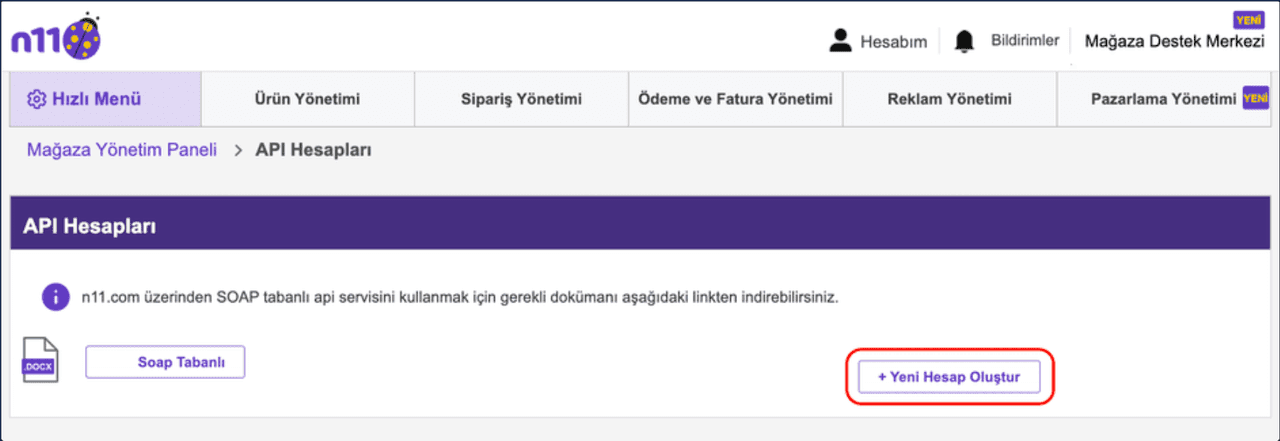Click the + Yeni Hesap Oluştur button
The width and height of the screenshot is (1280, 441).
pyautogui.click(x=949, y=377)
